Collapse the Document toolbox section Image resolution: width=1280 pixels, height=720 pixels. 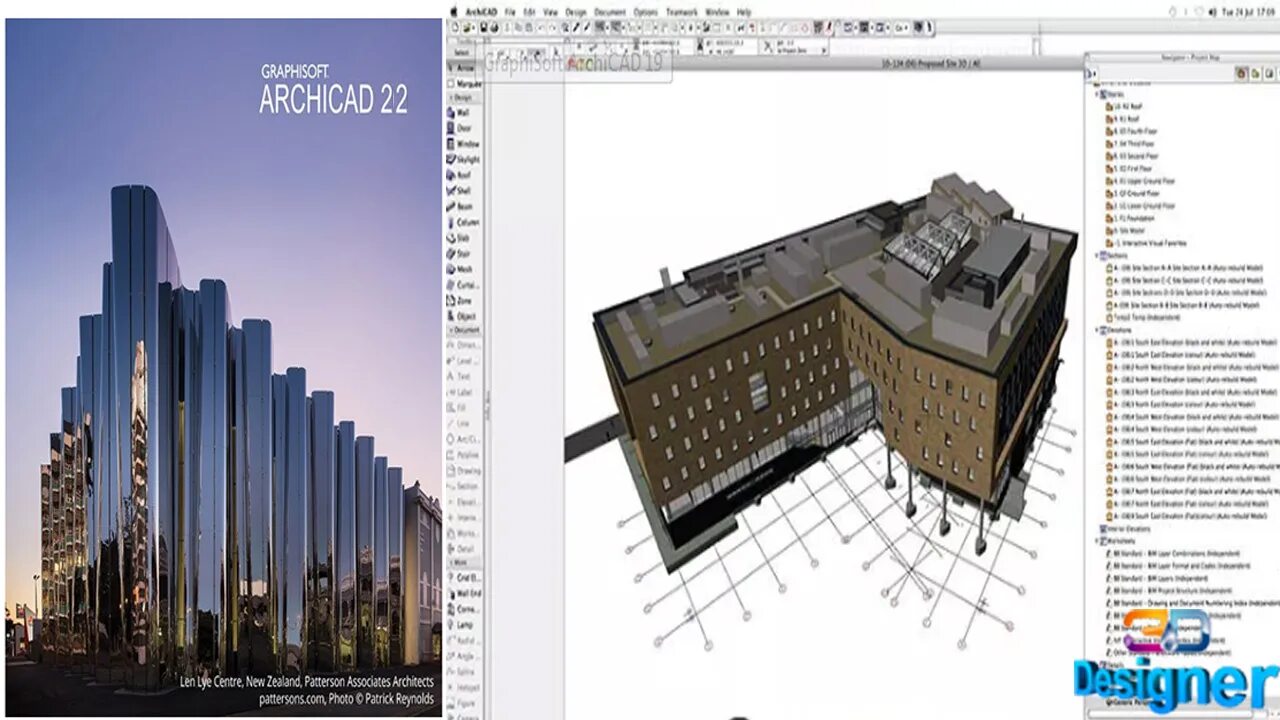point(451,330)
